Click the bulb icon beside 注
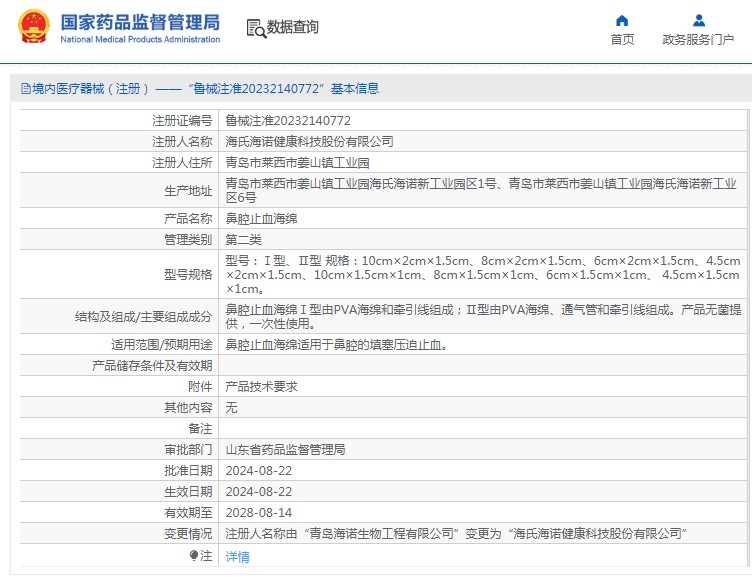The height and width of the screenshot is (582, 752). [194, 555]
